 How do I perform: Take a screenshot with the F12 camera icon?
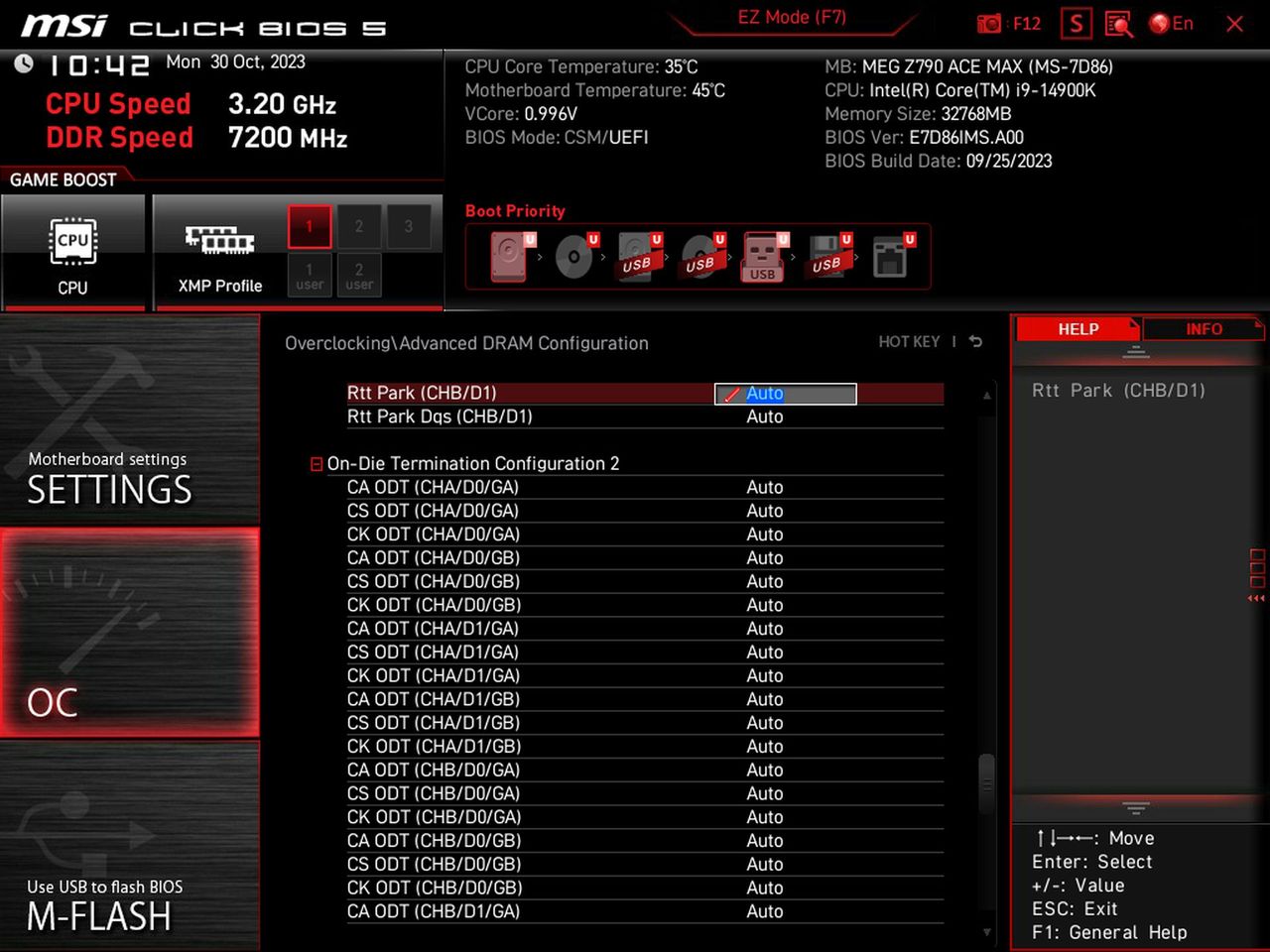point(1008,24)
